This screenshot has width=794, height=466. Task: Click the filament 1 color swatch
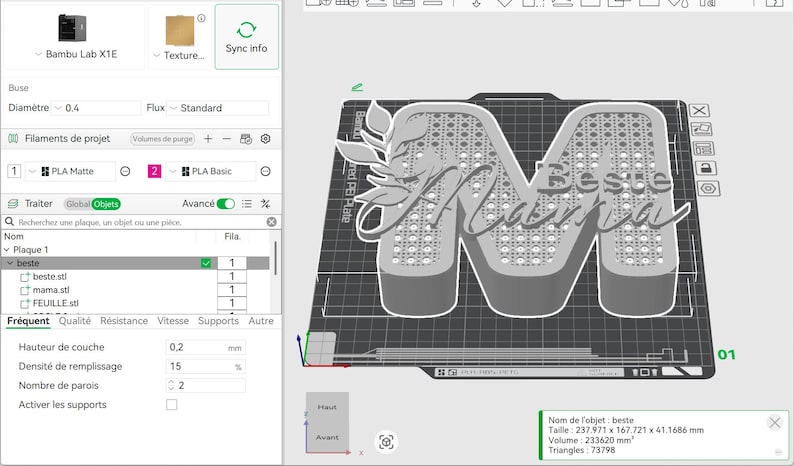[x=14, y=171]
